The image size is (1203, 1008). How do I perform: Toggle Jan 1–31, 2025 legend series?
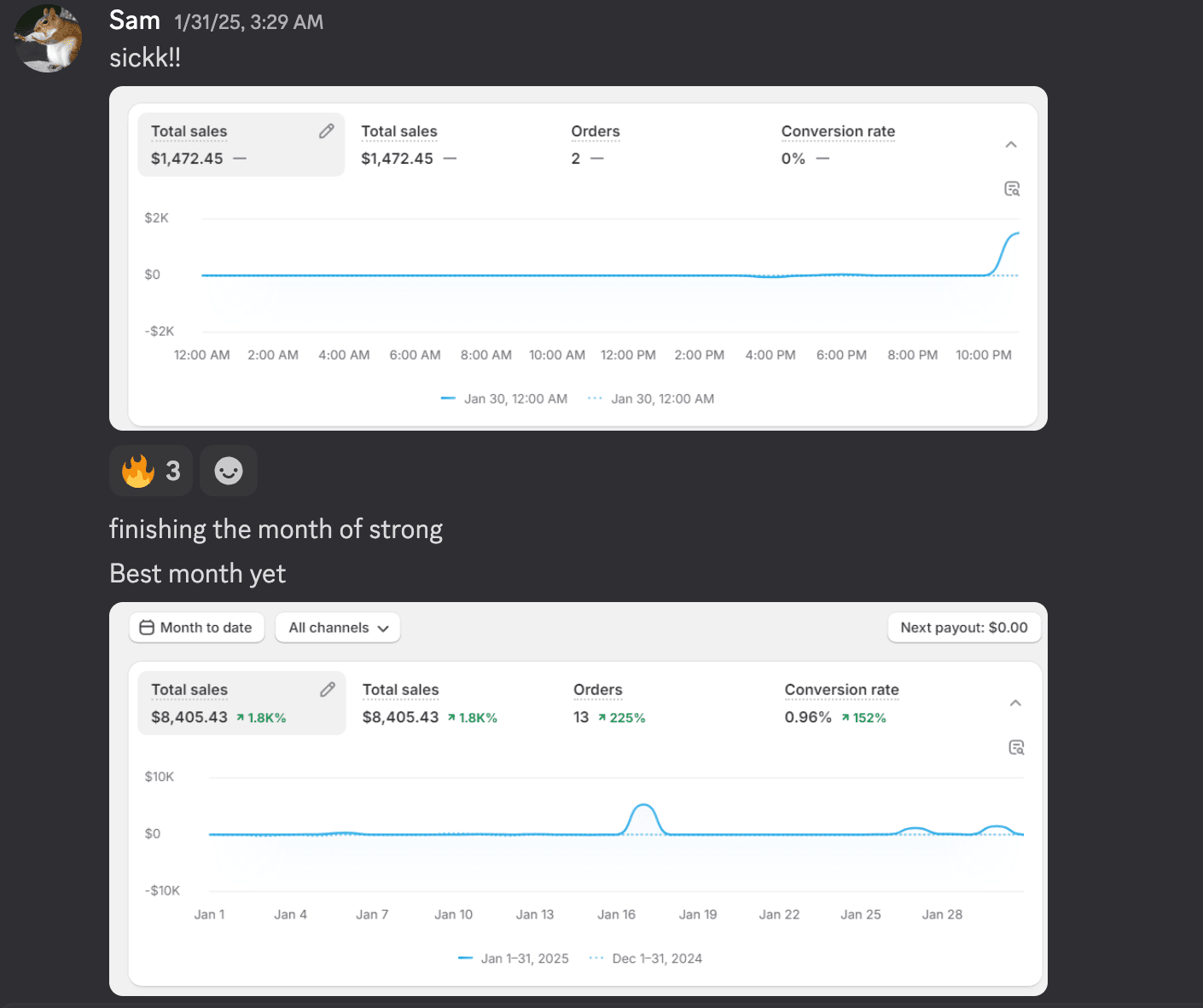(514, 959)
